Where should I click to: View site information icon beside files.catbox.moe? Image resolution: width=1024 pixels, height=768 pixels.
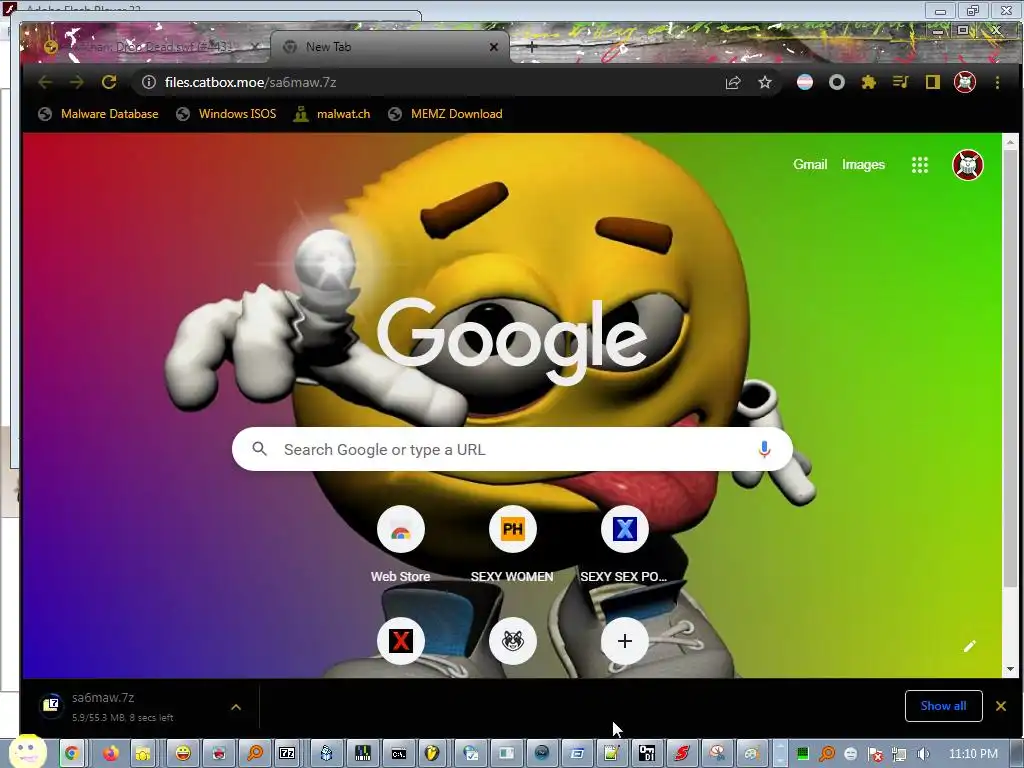(149, 82)
